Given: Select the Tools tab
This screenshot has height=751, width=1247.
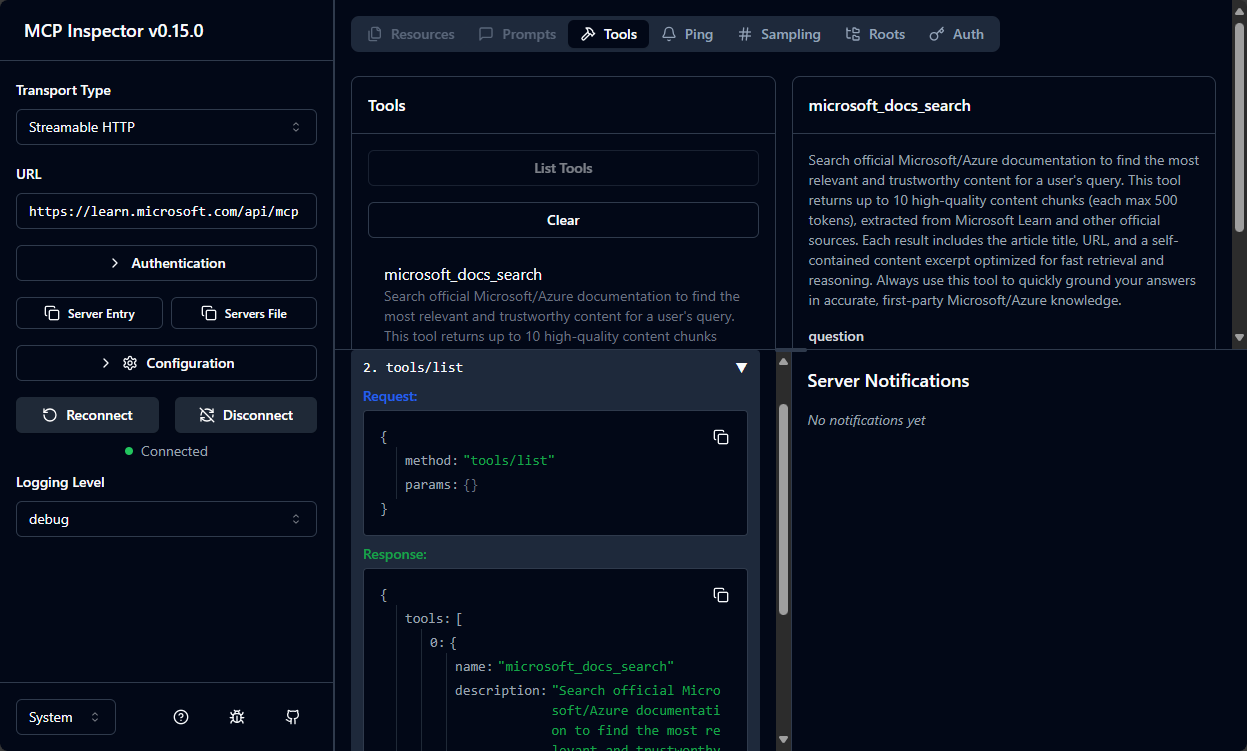Looking at the screenshot, I should pos(608,34).
